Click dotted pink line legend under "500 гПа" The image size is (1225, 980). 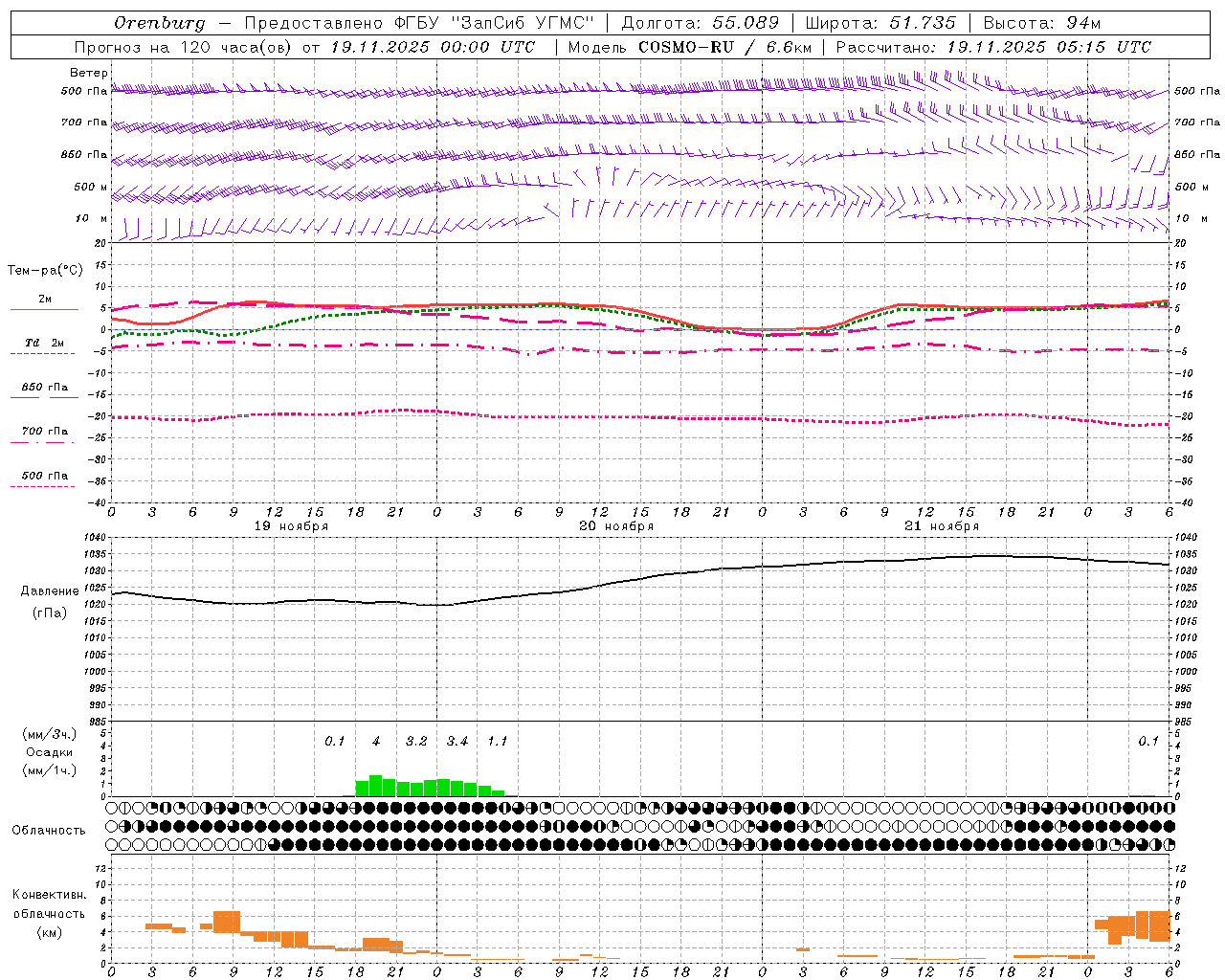click(42, 487)
